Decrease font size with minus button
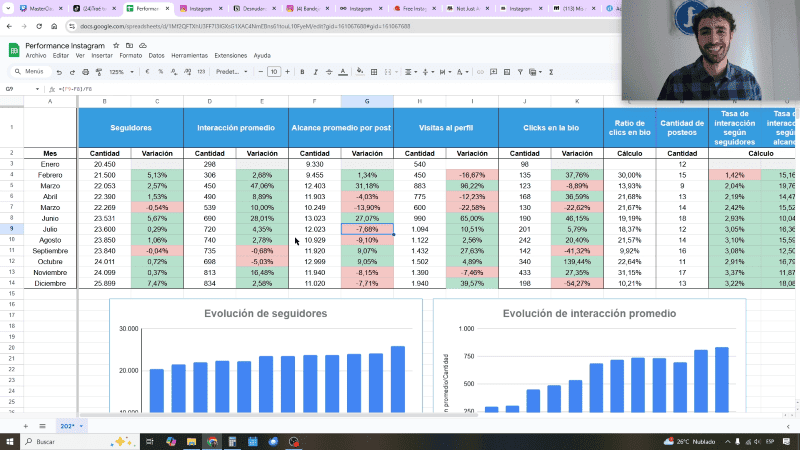 coord(261,72)
